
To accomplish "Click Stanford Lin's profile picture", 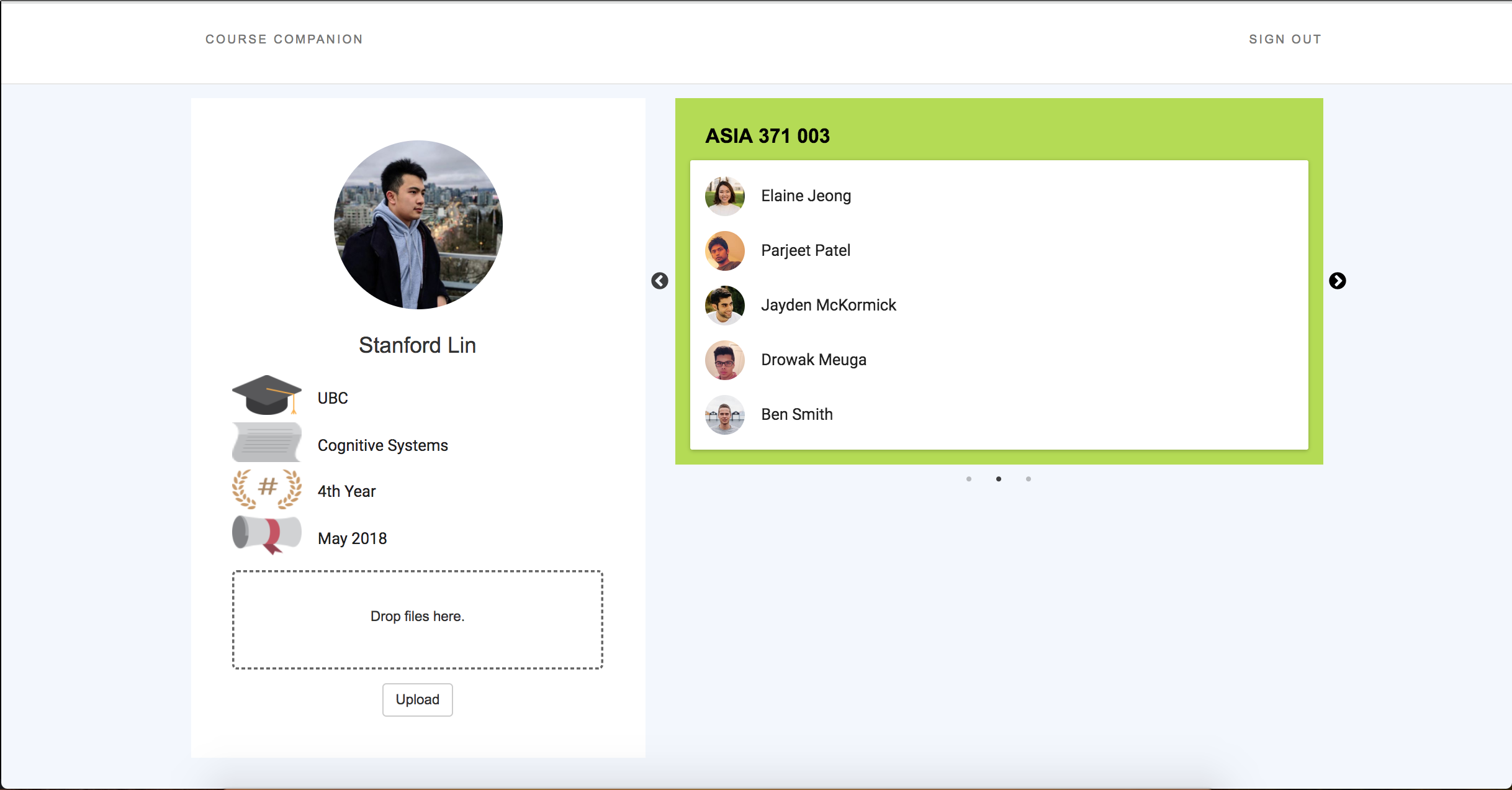I will (x=418, y=225).
